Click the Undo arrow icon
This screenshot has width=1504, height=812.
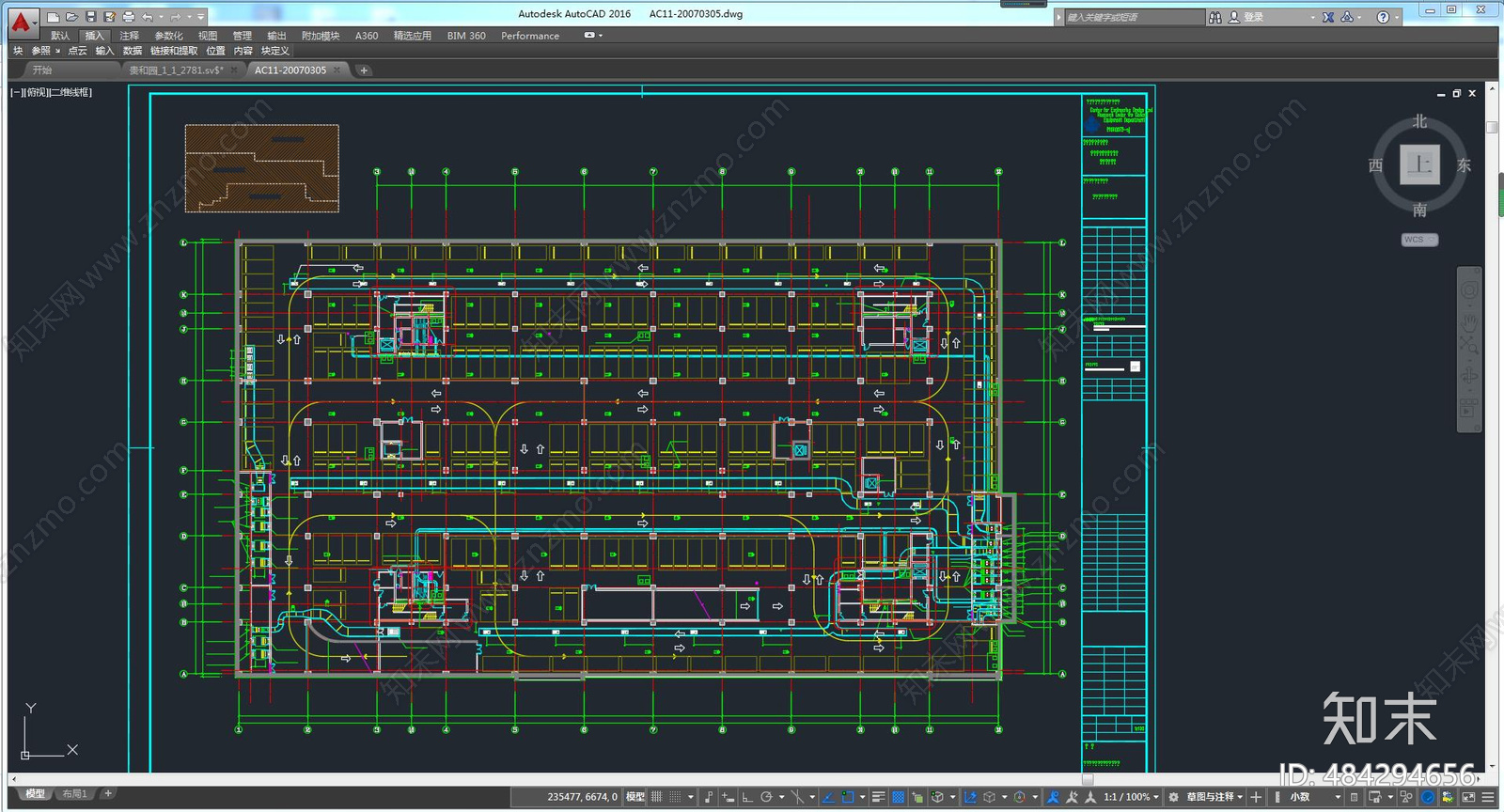click(x=148, y=17)
